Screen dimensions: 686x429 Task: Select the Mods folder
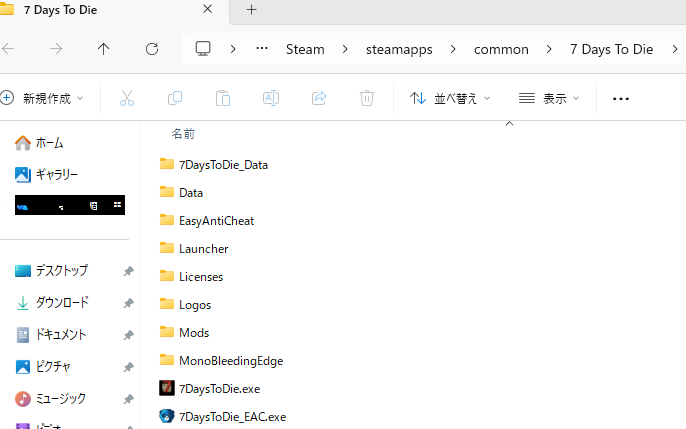click(x=193, y=332)
